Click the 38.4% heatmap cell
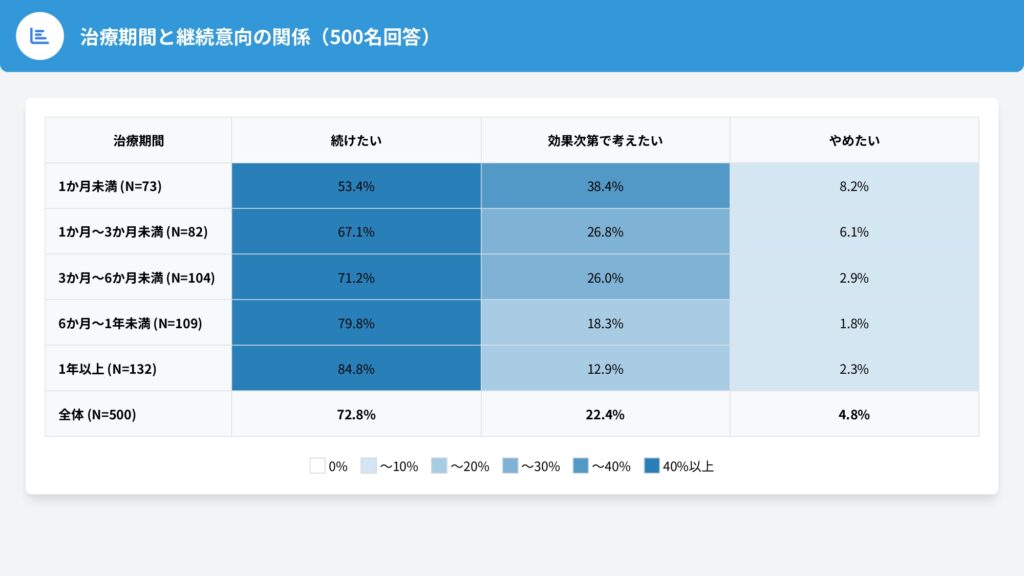The image size is (1024, 576). tap(605, 186)
